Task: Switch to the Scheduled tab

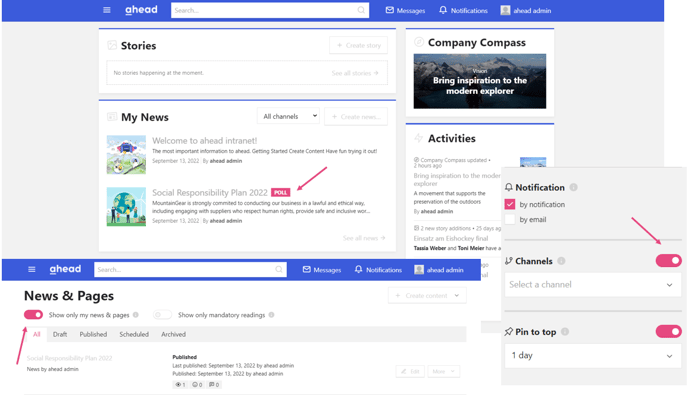Action: [134, 334]
